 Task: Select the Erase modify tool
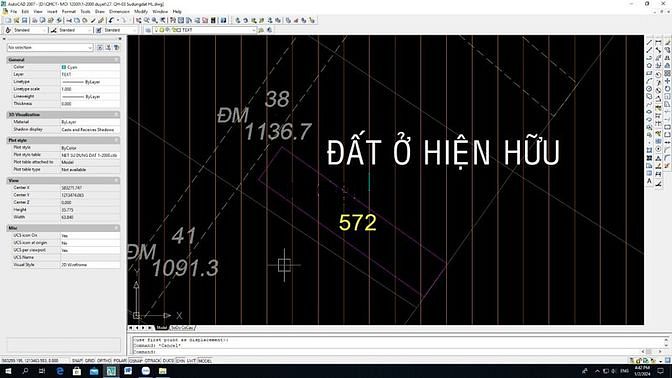tap(667, 42)
